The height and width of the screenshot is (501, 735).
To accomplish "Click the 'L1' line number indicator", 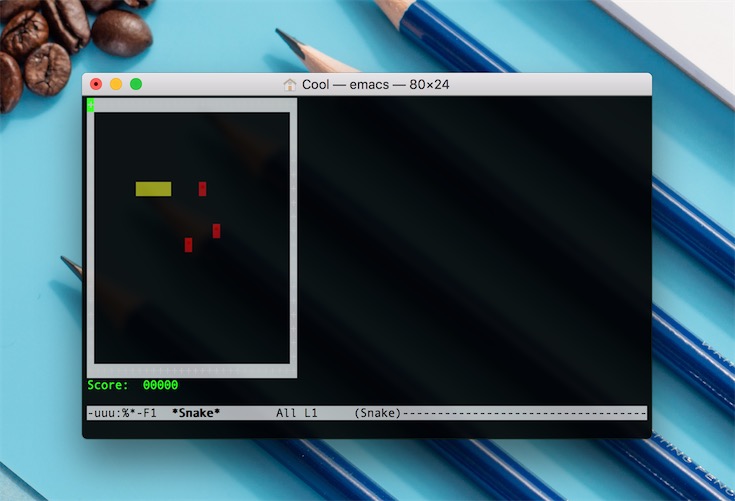I will [311, 413].
